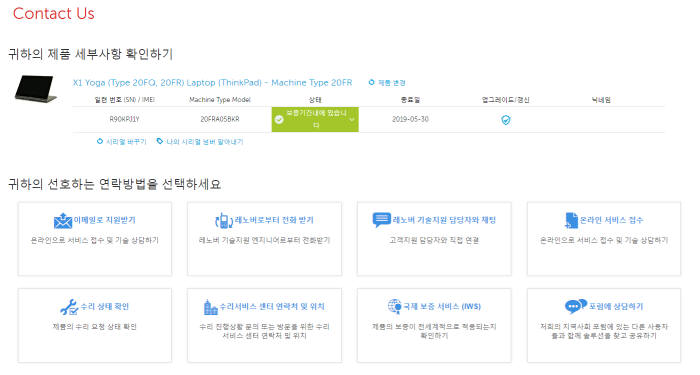Click the 상태 column header
The height and width of the screenshot is (375, 700).
315,100
